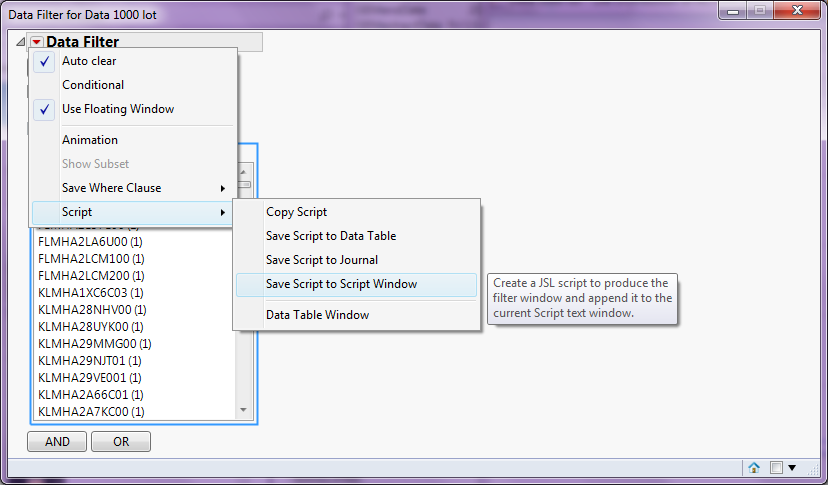Toggle the Auto clear option
This screenshot has height=485, width=828.
pyautogui.click(x=132, y=61)
